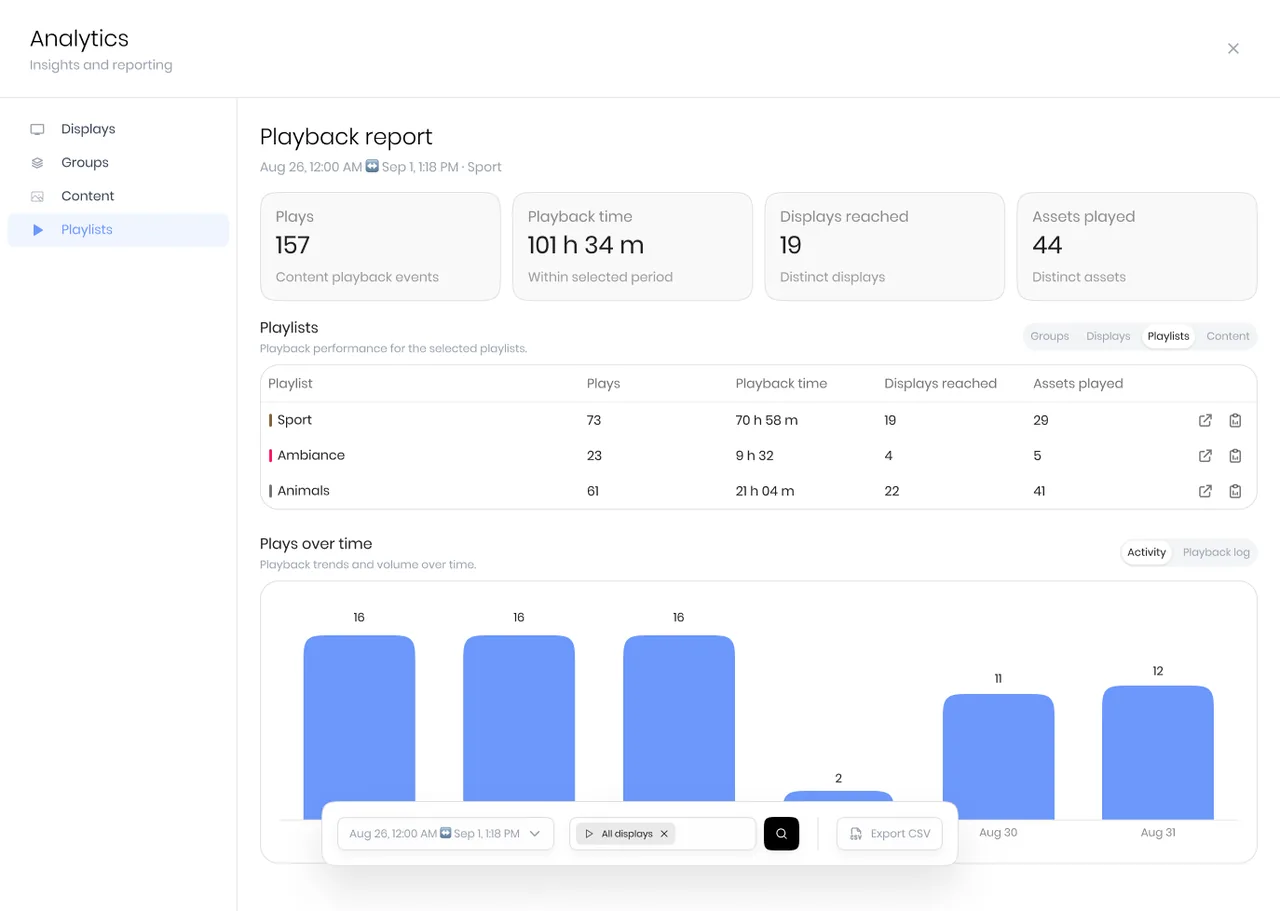Switch to the Content tab

tap(1227, 336)
